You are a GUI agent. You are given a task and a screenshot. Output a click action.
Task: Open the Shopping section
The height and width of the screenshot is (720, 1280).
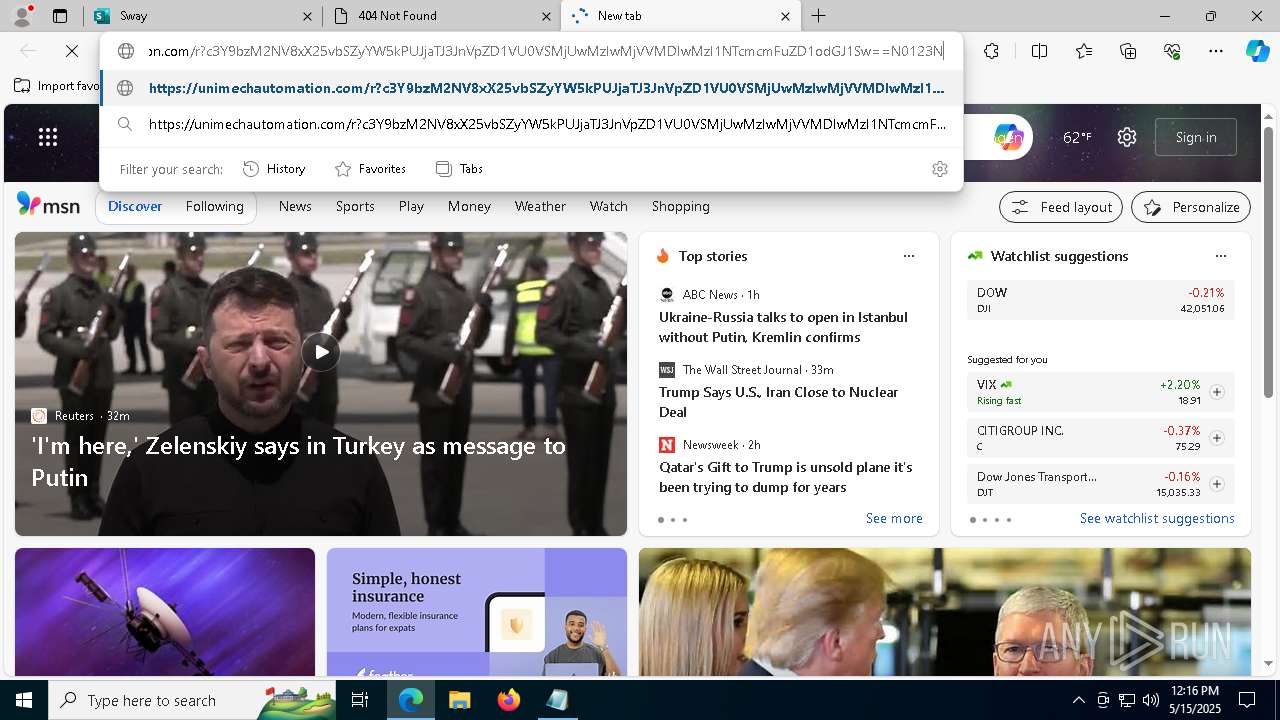(x=680, y=206)
